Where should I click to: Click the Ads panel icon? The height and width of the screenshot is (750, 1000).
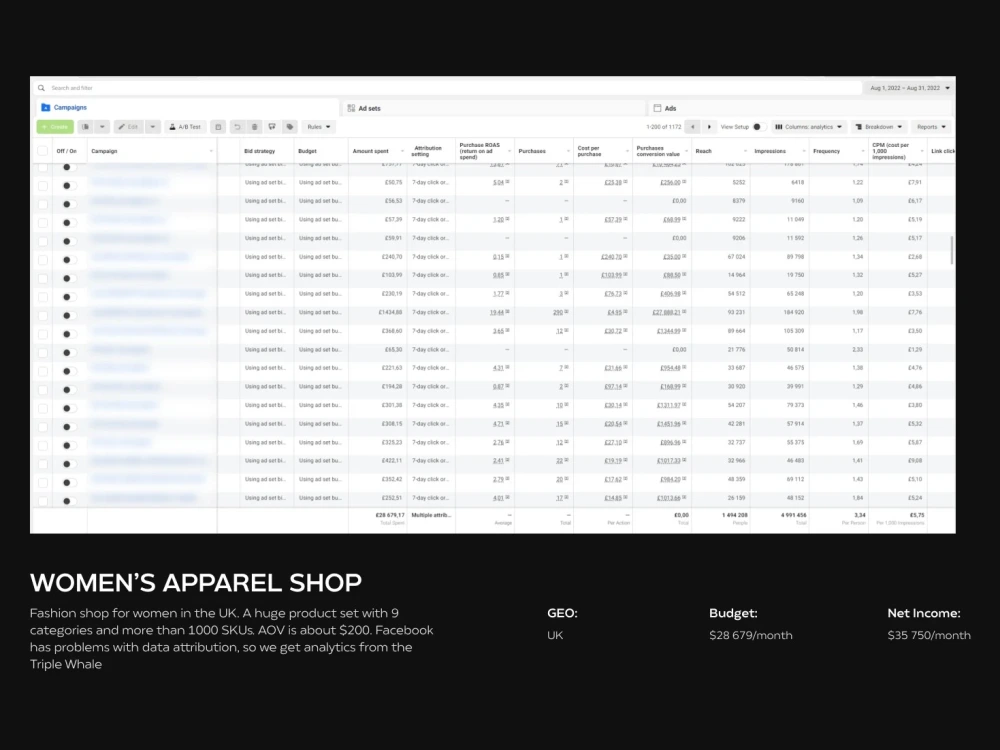pyautogui.click(x=657, y=108)
